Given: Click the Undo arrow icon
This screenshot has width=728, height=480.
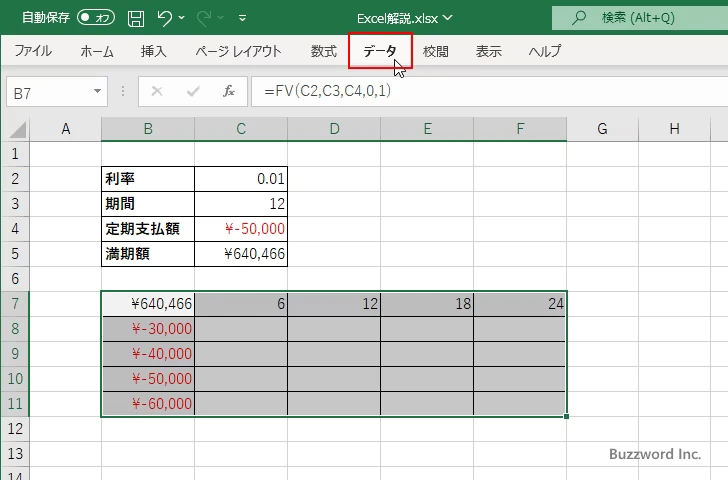Looking at the screenshot, I should click(x=166, y=17).
